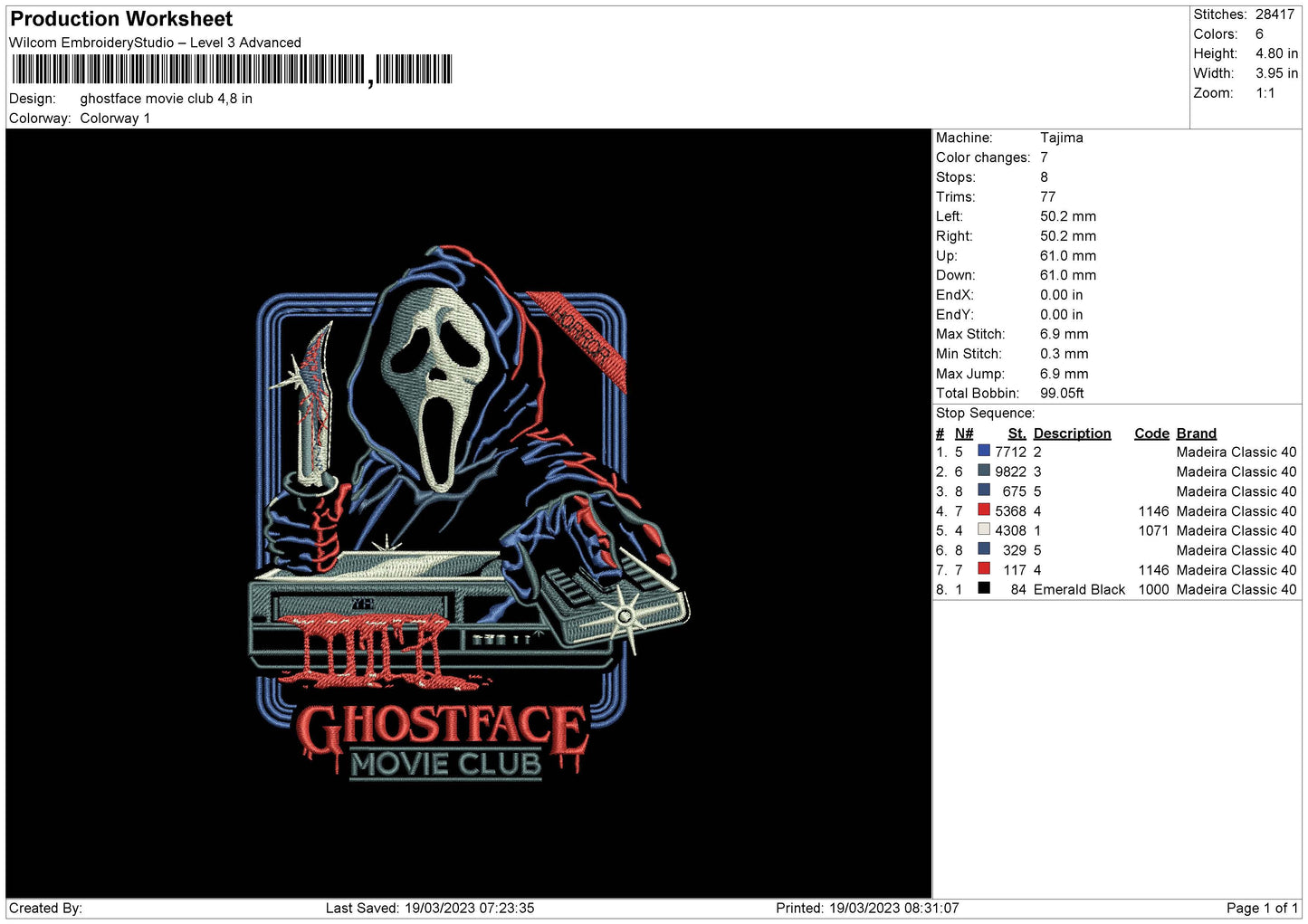This screenshot has width=1308, height=924.
Task: Click the Wilcom EmbroideryStudio – Level 3 Advanced line
Action: 155,43
